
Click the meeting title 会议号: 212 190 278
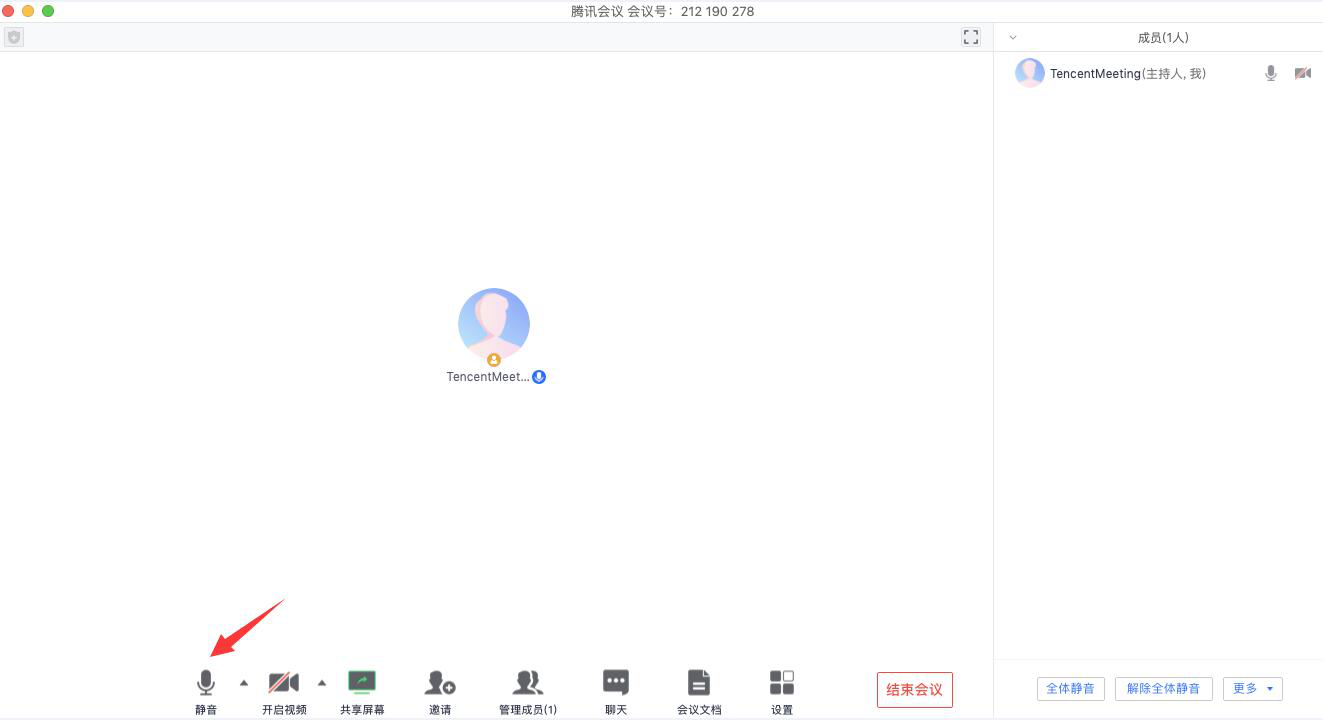(662, 12)
